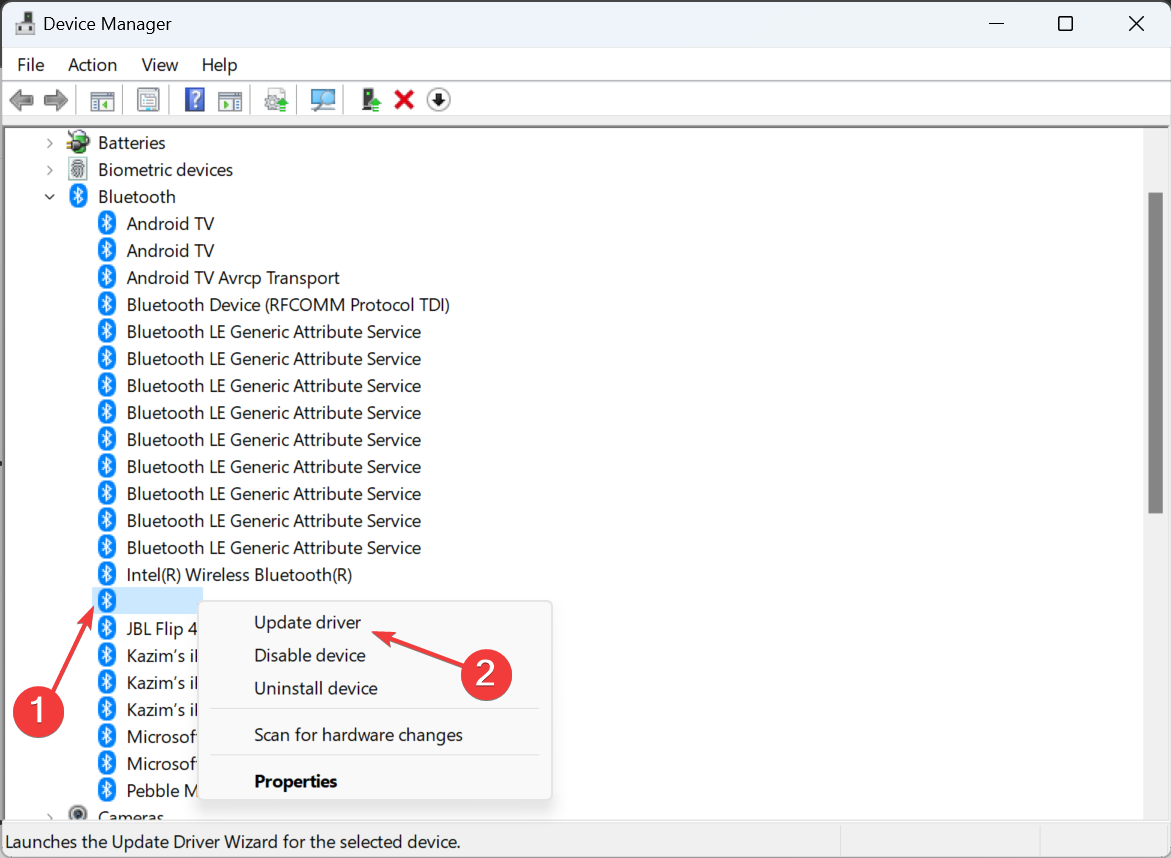Collapse the Bluetooth category
Image resolution: width=1171 pixels, height=858 pixels.
tap(49, 196)
